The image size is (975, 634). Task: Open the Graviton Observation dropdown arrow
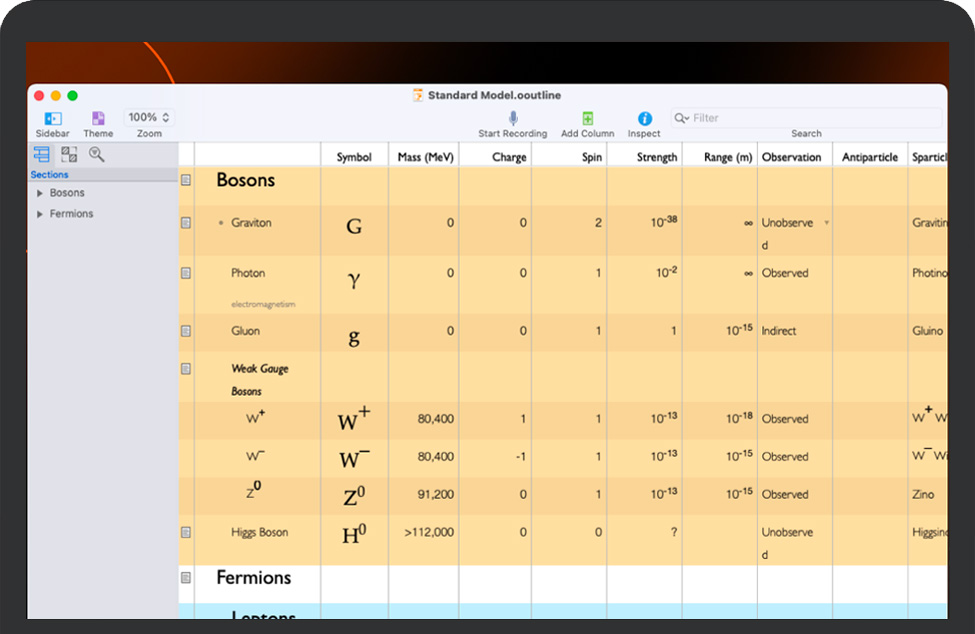(x=826, y=223)
